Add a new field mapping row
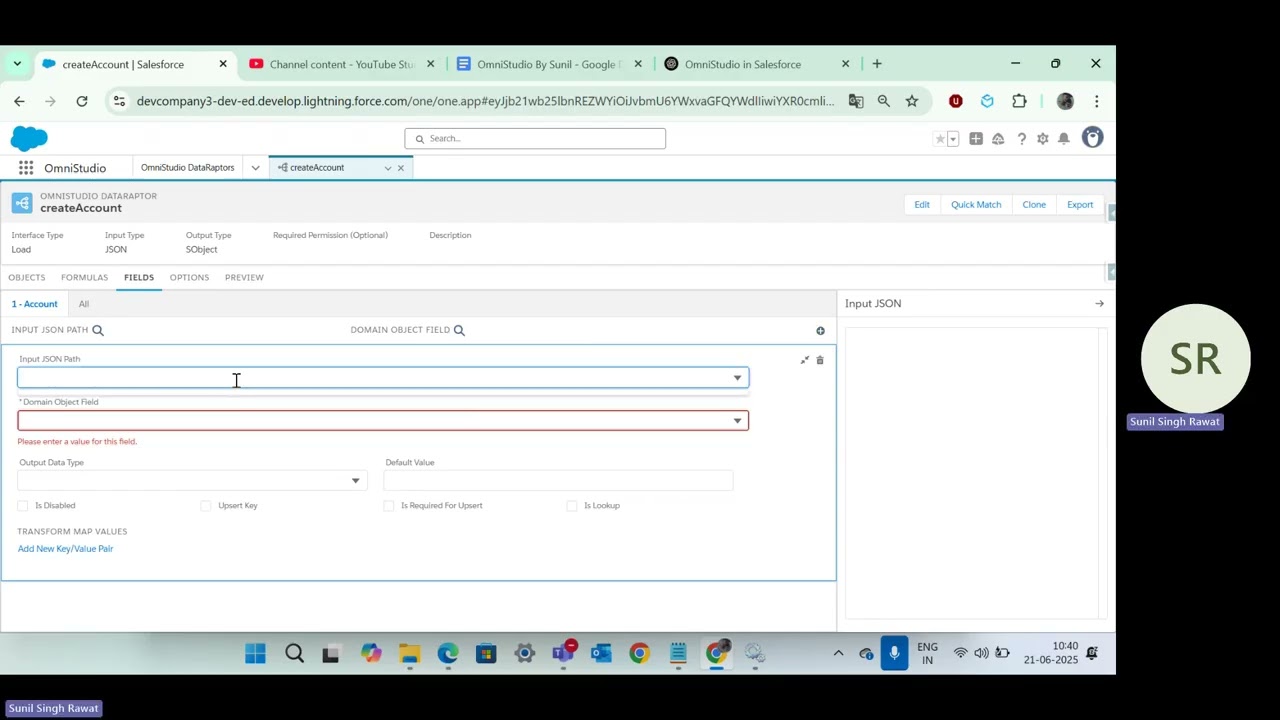Viewport: 1280px width, 720px height. coord(820,331)
